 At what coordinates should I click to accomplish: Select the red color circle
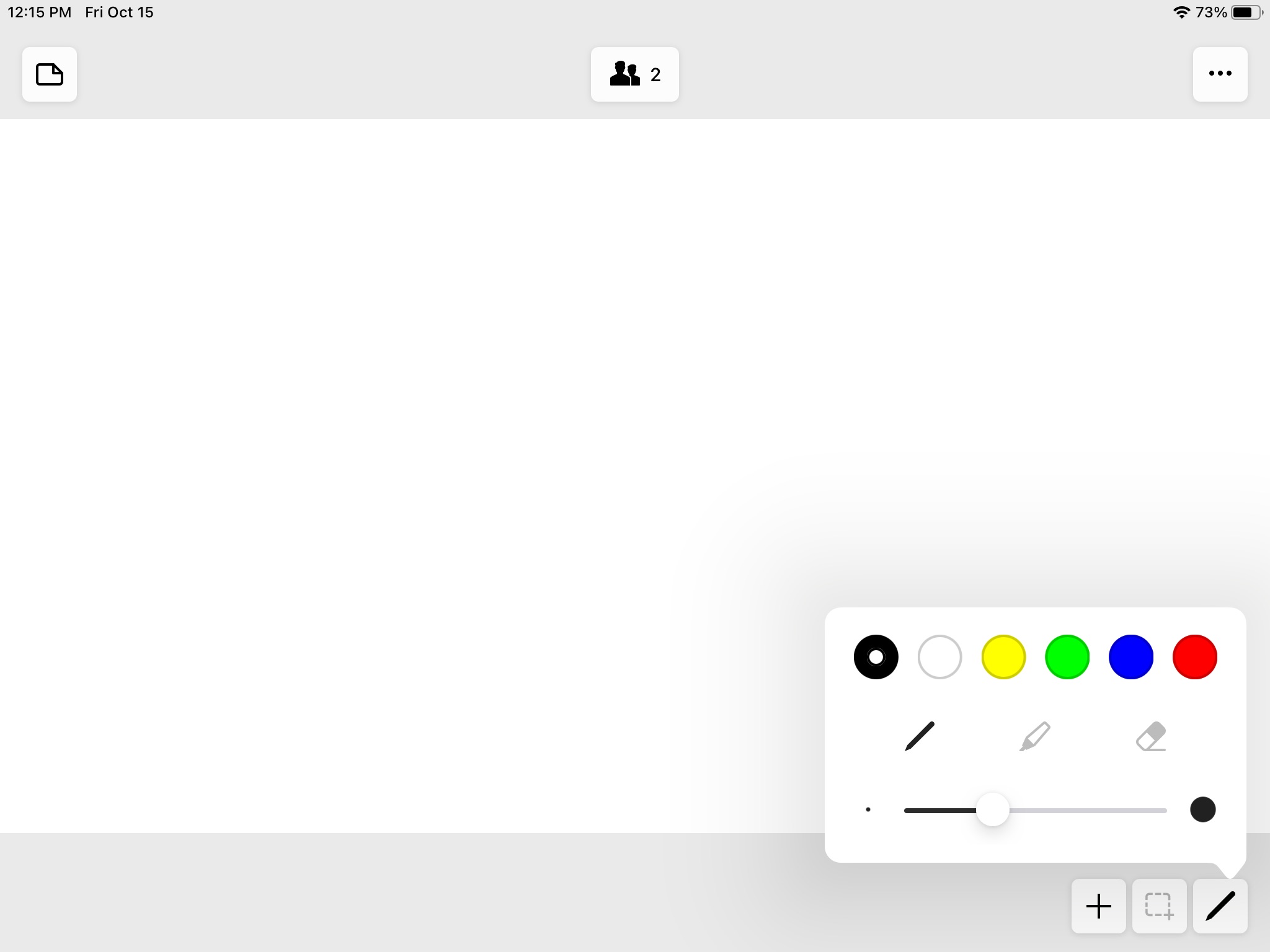click(x=1196, y=656)
